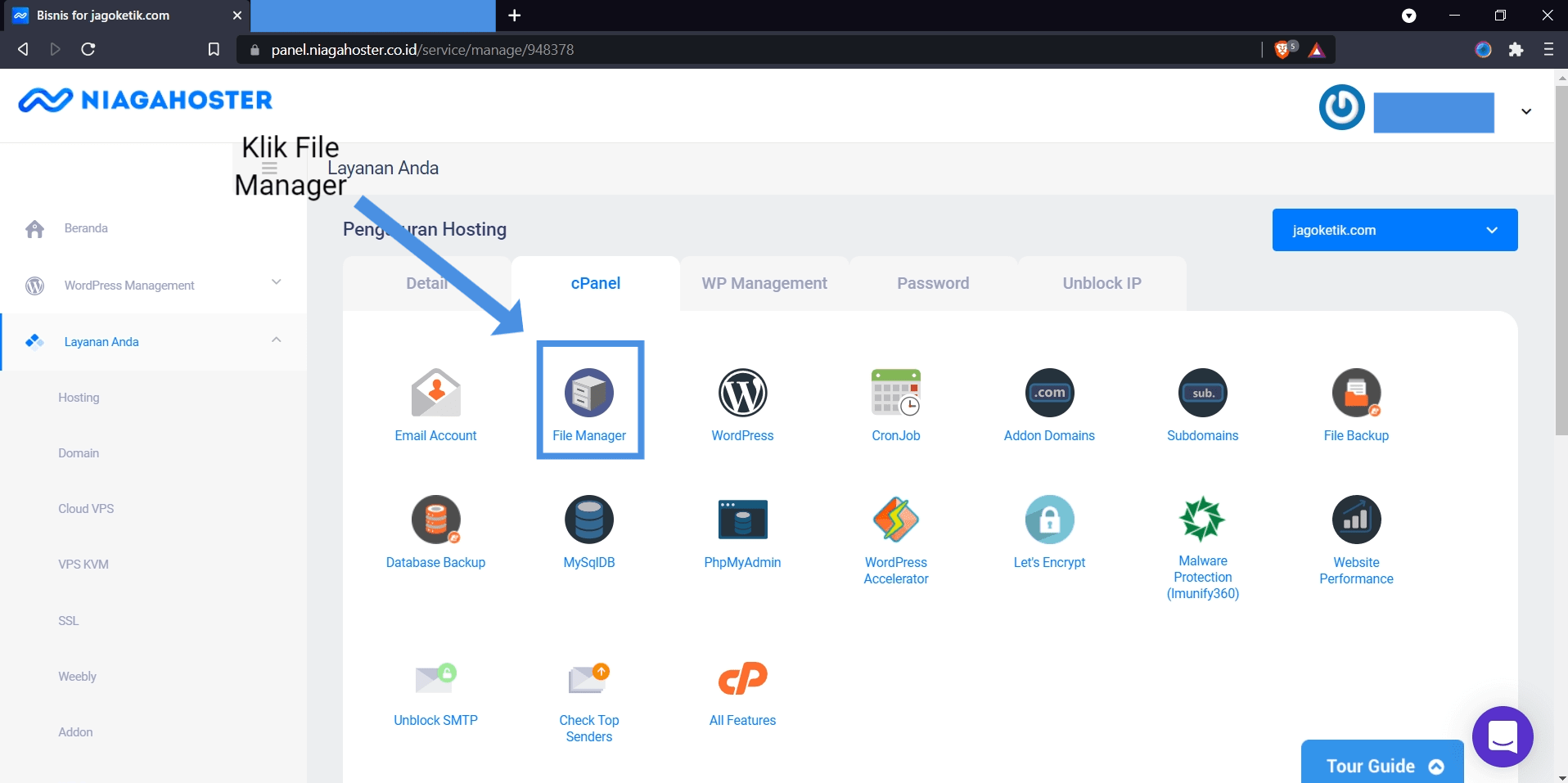Open the Addon Domains icon
The width and height of the screenshot is (1568, 783).
click(1049, 394)
